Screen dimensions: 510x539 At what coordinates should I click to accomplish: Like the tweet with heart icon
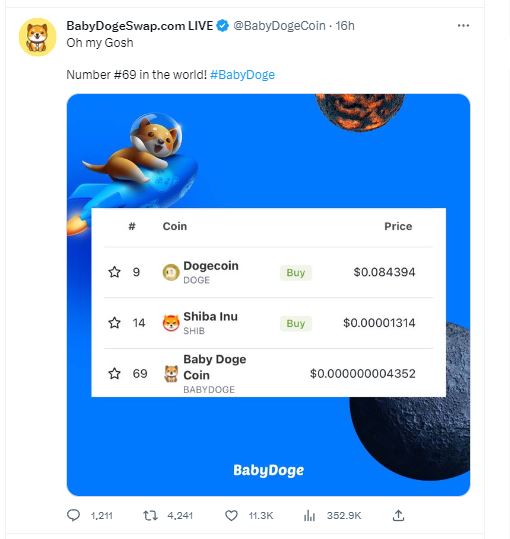pyautogui.click(x=231, y=515)
